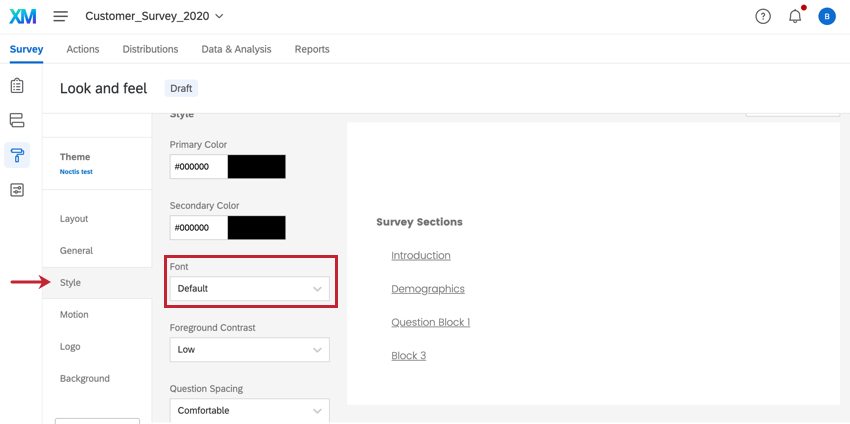The image size is (850, 424).
Task: Select the Look and feel paint roller icon
Action: 17,155
